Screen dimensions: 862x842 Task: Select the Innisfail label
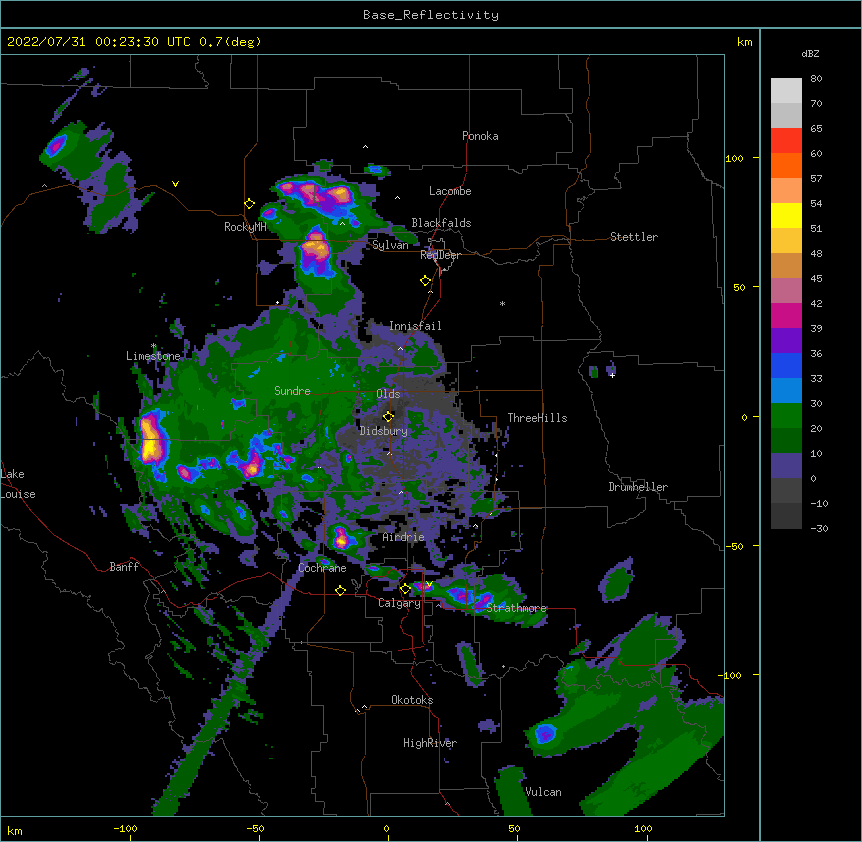(415, 326)
